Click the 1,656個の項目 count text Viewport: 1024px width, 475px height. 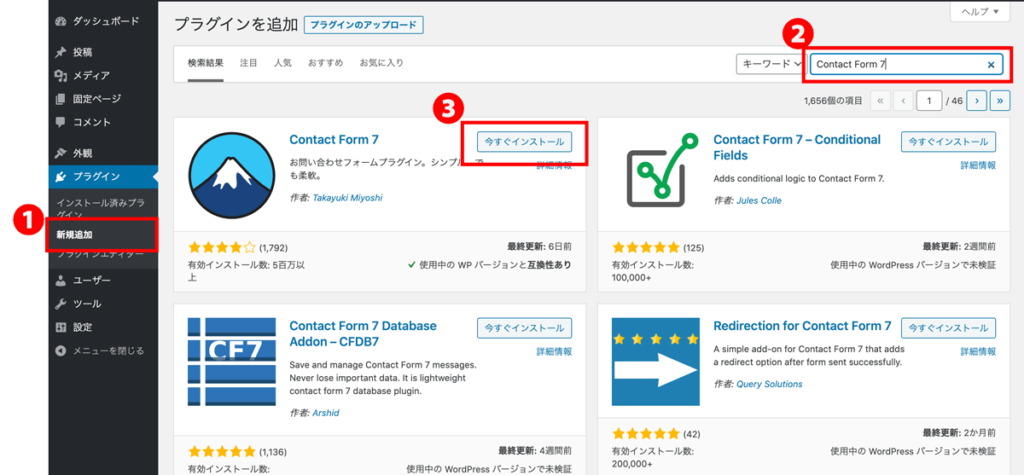[x=833, y=101]
